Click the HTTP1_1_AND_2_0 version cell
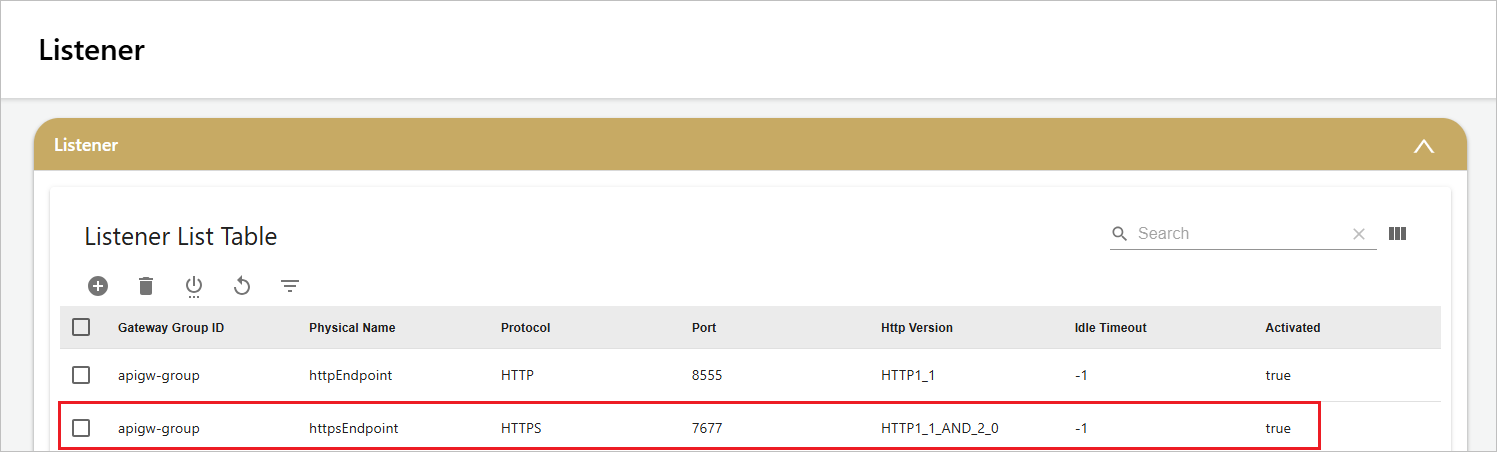1497x452 pixels. coord(940,428)
